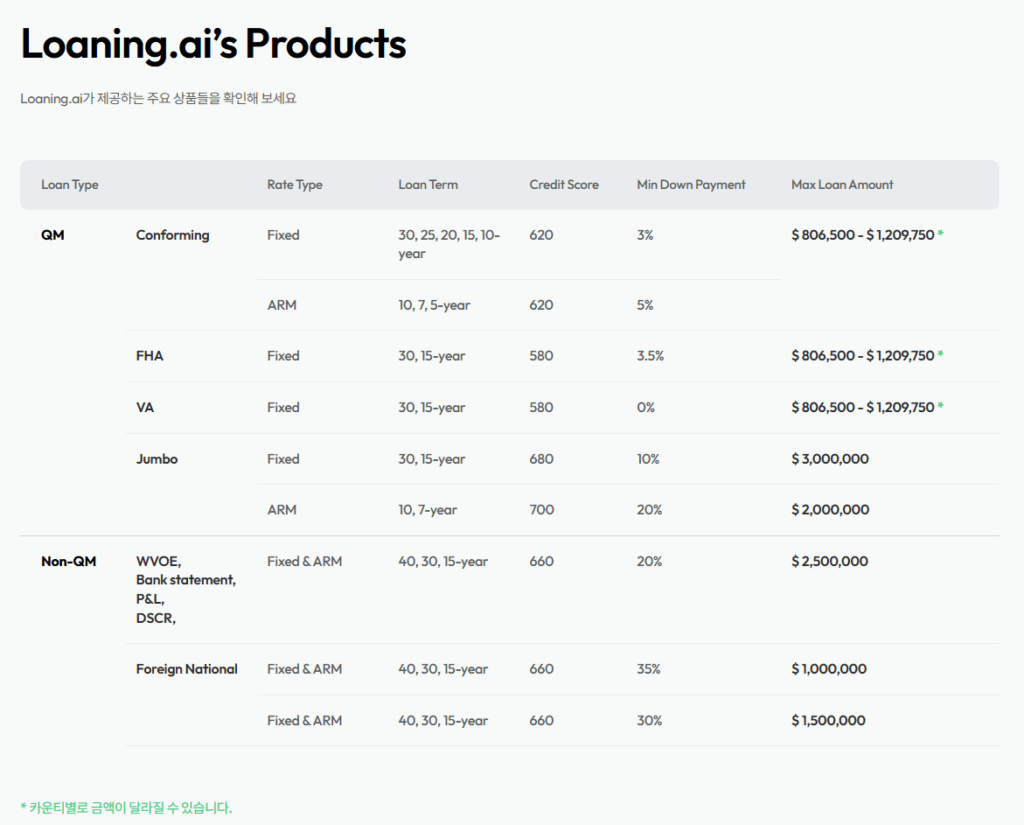Click the FHA max loan amount range
Viewport: 1024px width, 825px height.
pyautogui.click(x=867, y=356)
